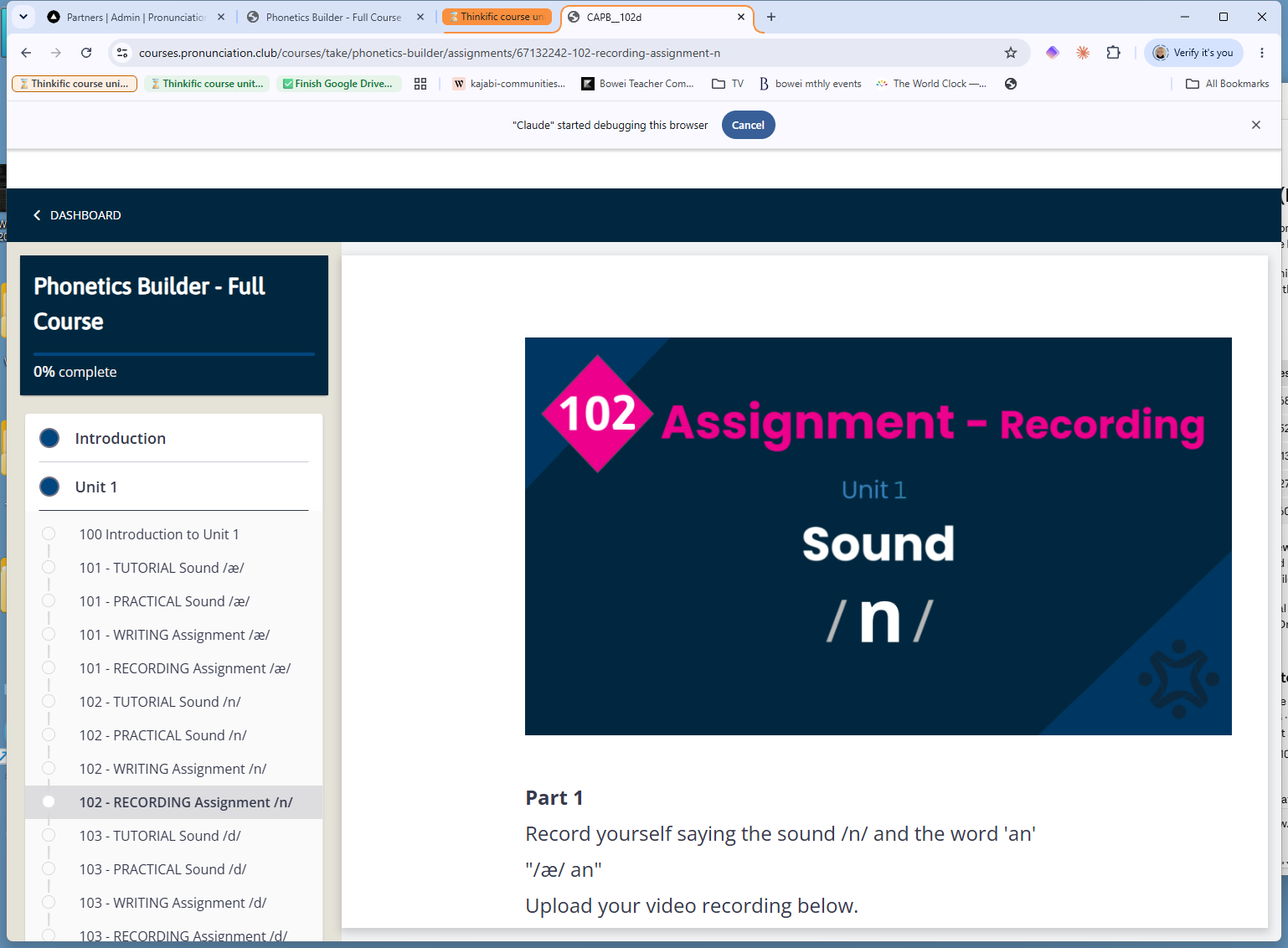Screen dimensions: 1288x948
Task: Click the Part 1 heading
Action: [x=554, y=797]
